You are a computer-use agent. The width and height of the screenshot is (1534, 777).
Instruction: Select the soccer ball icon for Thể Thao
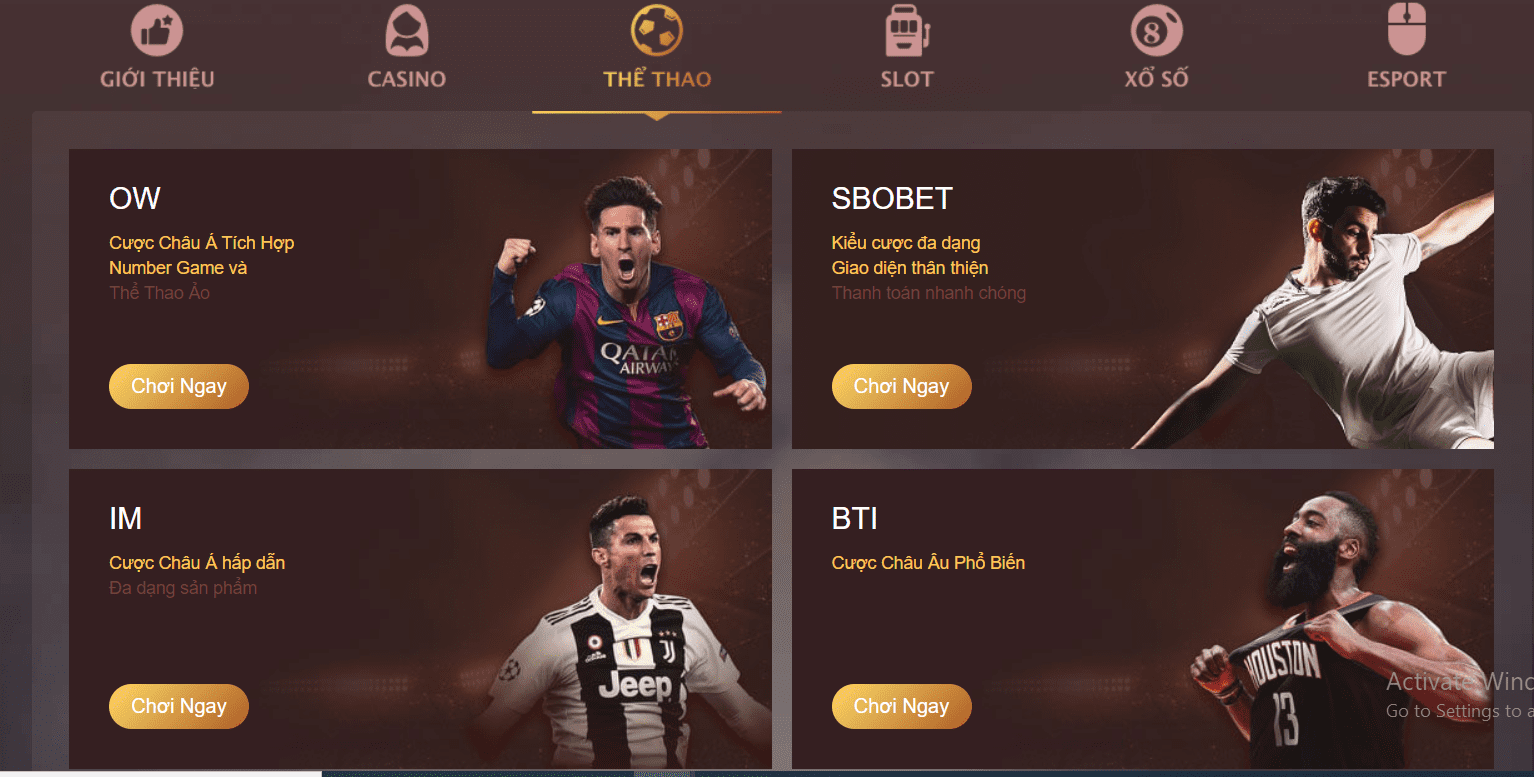[657, 30]
